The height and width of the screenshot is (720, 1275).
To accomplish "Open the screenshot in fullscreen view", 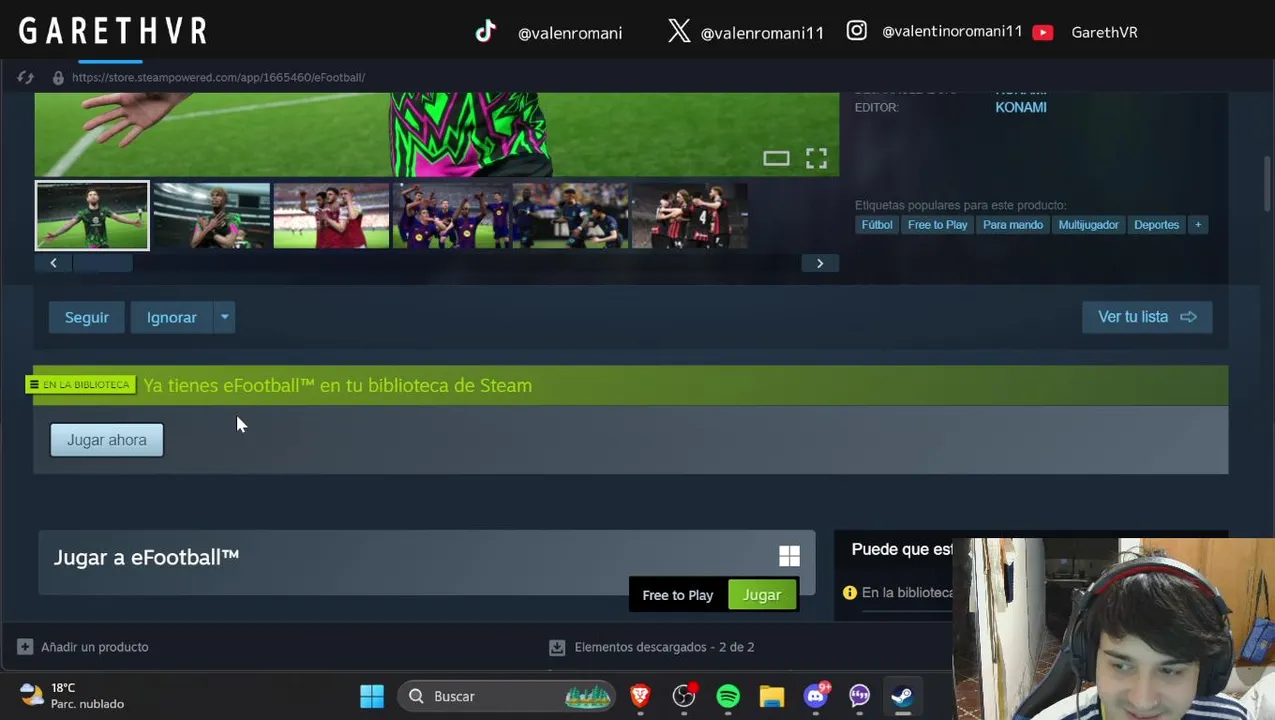I will [816, 158].
